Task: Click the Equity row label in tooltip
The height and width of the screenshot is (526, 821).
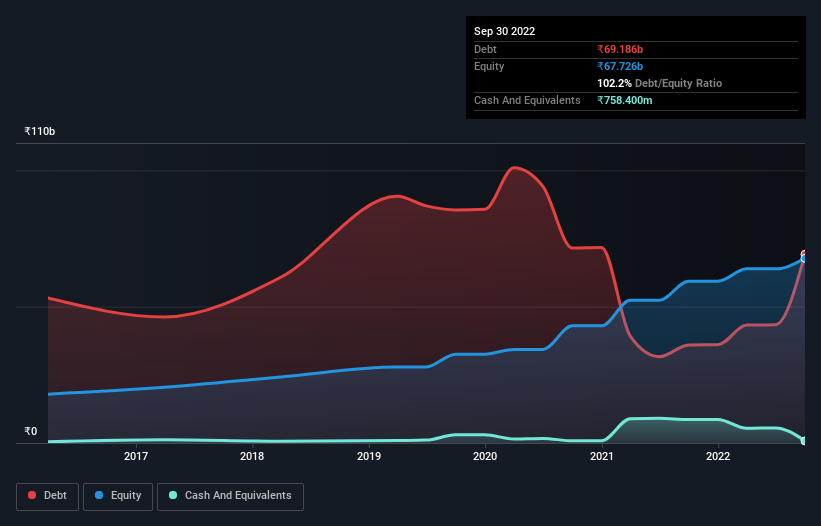Action: (x=489, y=66)
